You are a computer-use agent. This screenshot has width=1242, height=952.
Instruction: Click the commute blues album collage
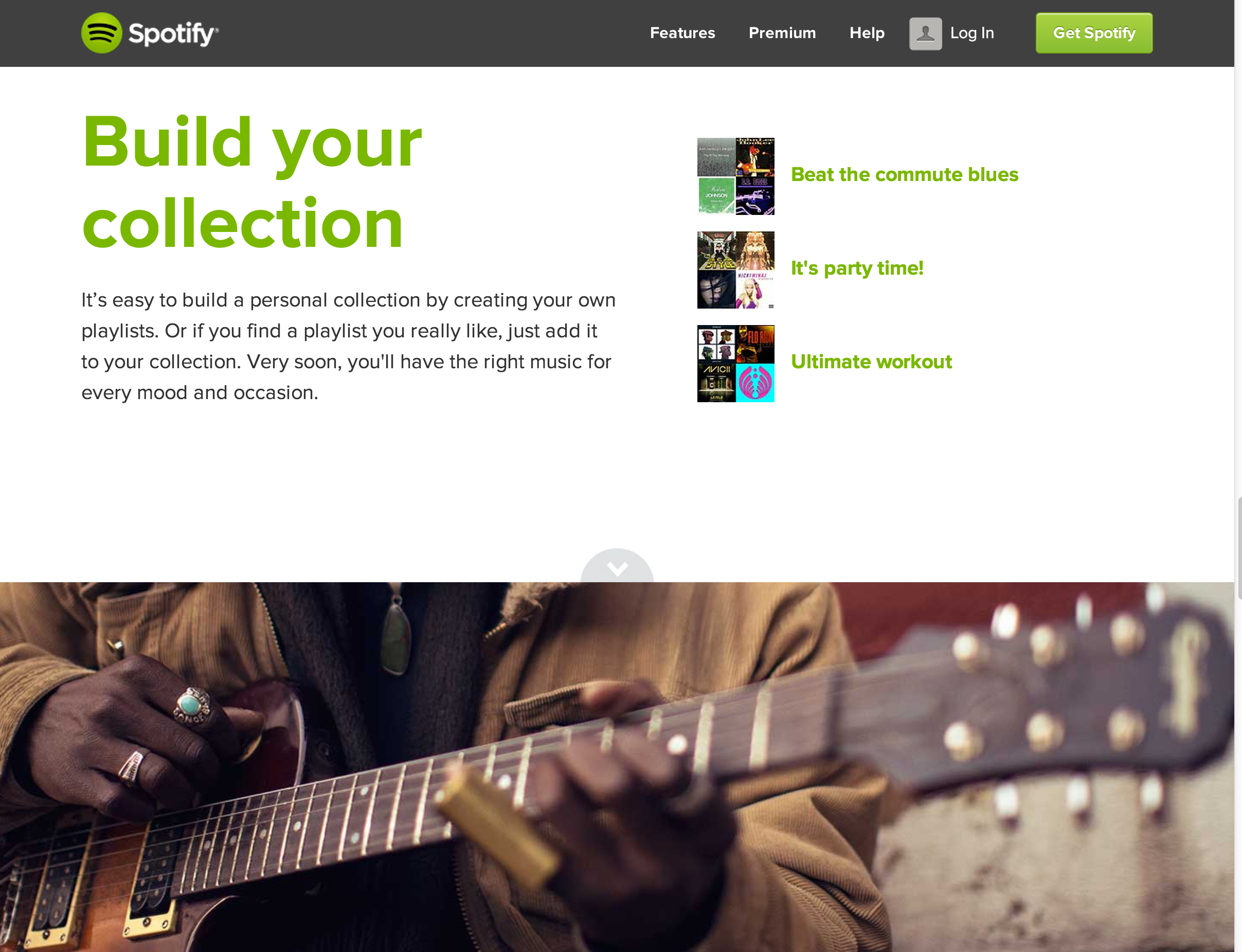pos(735,176)
